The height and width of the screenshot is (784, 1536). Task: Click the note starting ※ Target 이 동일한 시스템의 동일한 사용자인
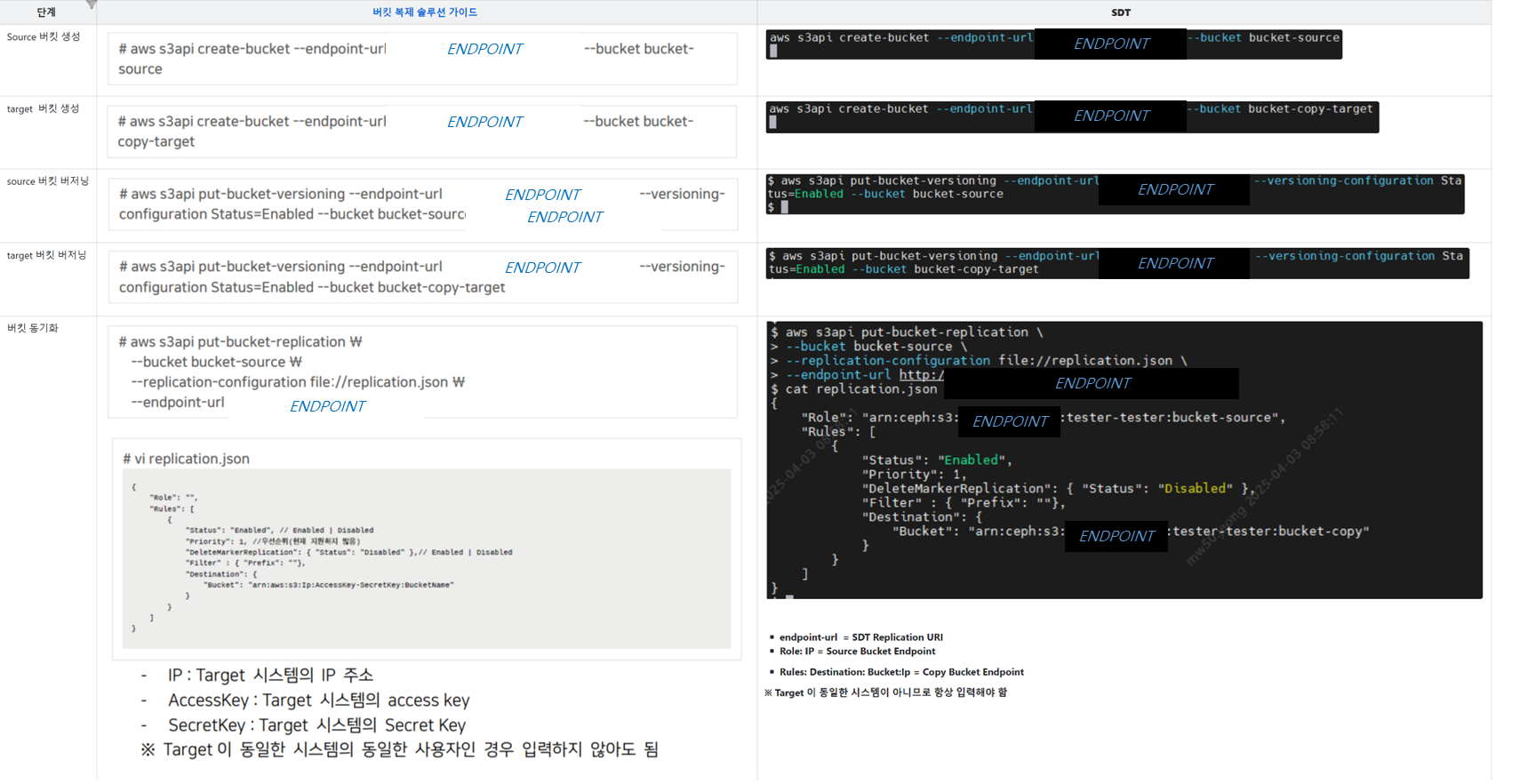point(399,749)
